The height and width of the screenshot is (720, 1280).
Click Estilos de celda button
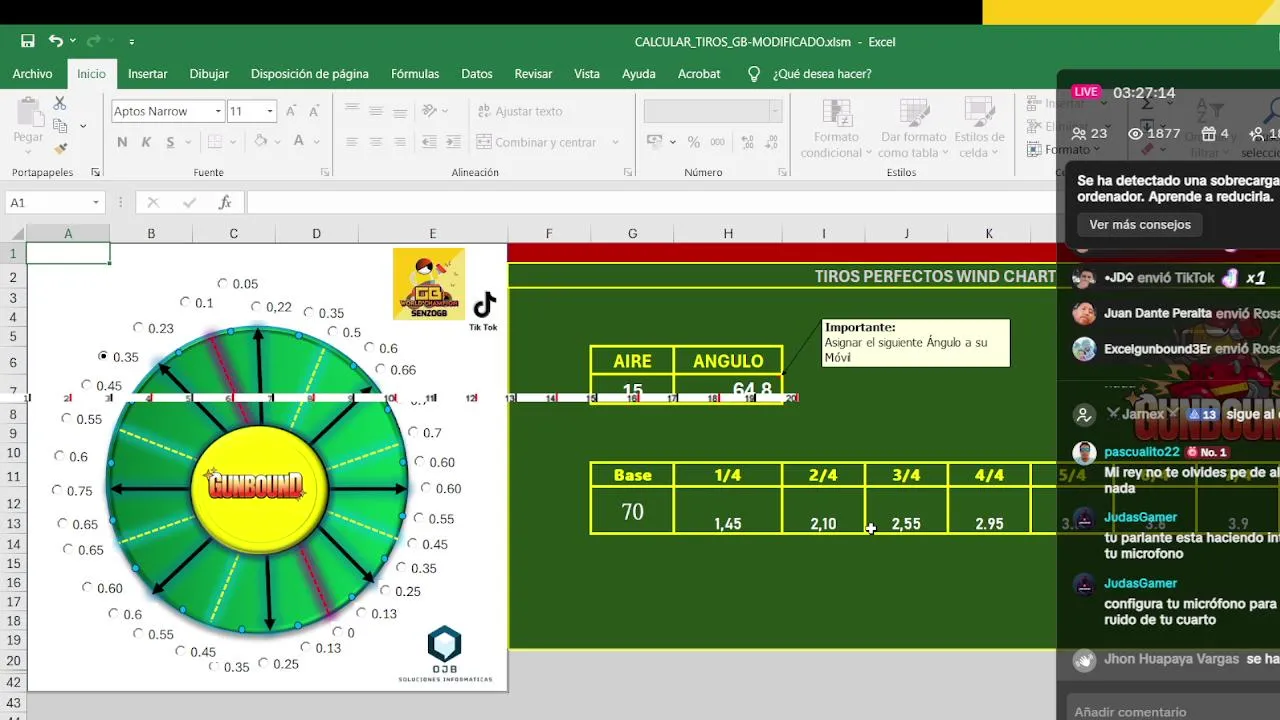coord(979,128)
